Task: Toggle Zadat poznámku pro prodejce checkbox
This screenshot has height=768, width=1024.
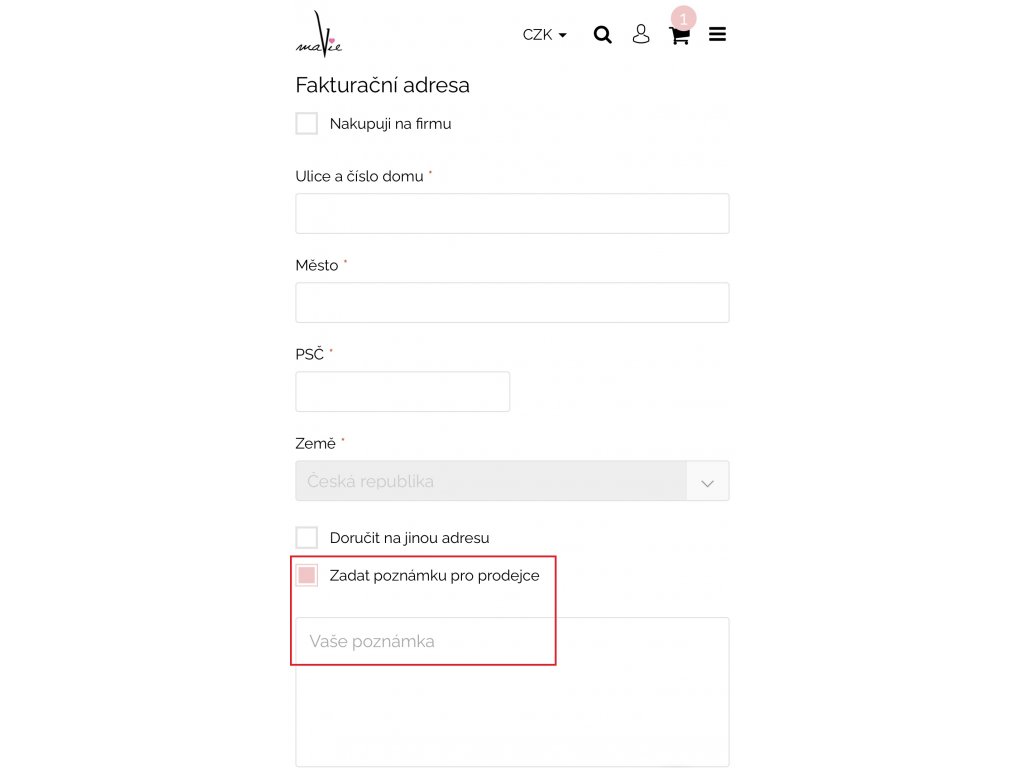Action: [x=307, y=575]
